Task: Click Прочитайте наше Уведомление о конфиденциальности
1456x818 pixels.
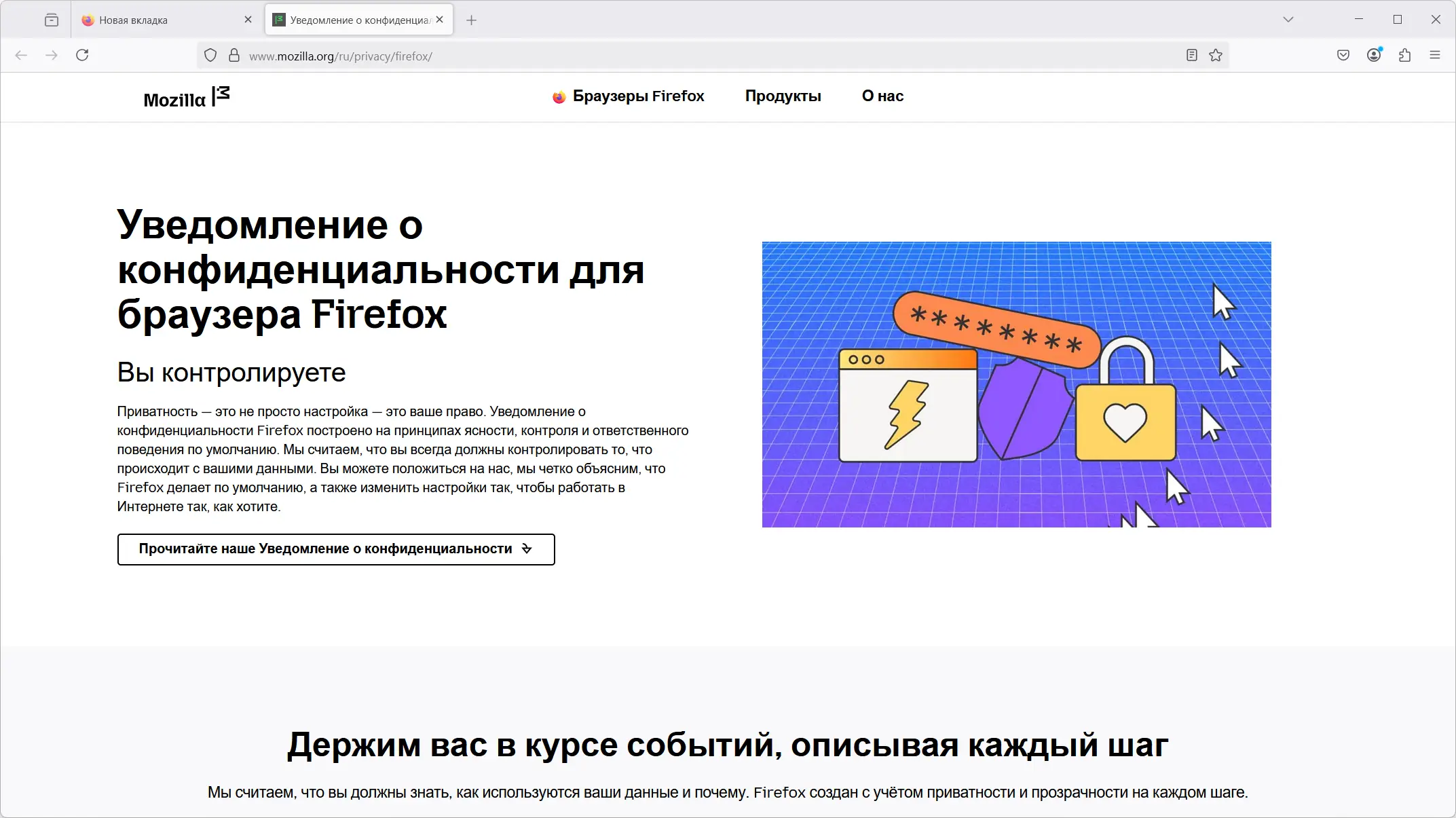Action: (x=335, y=549)
